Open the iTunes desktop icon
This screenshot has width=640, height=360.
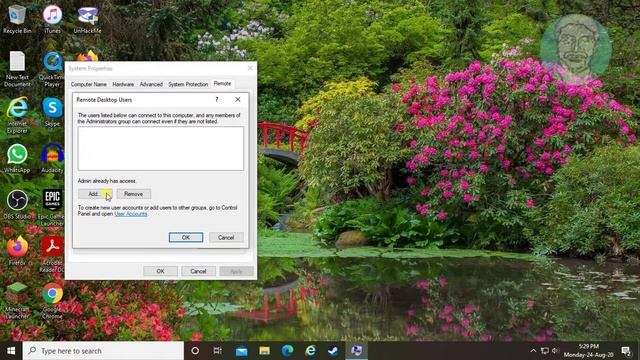pos(52,18)
